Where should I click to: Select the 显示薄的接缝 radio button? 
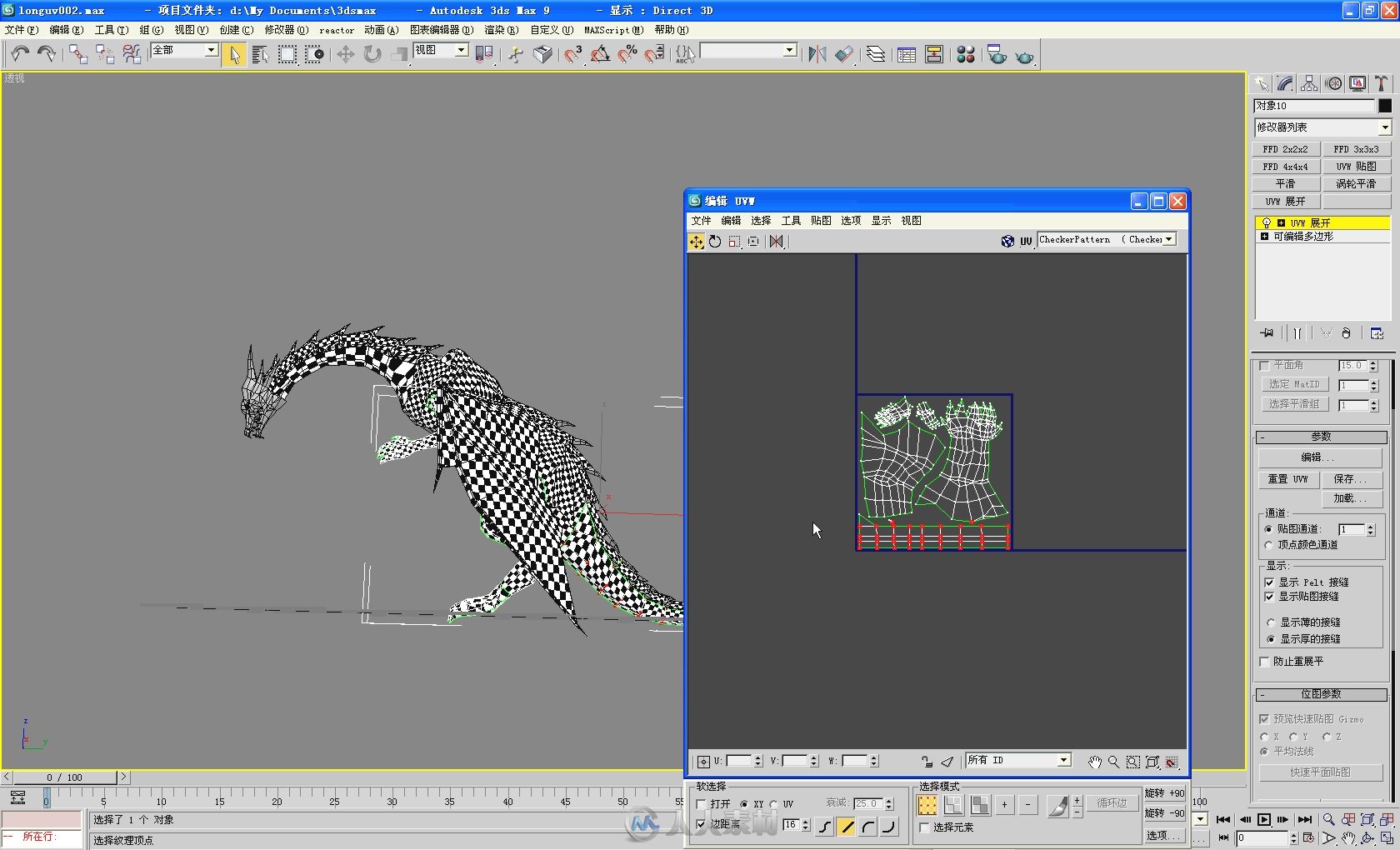1271,622
